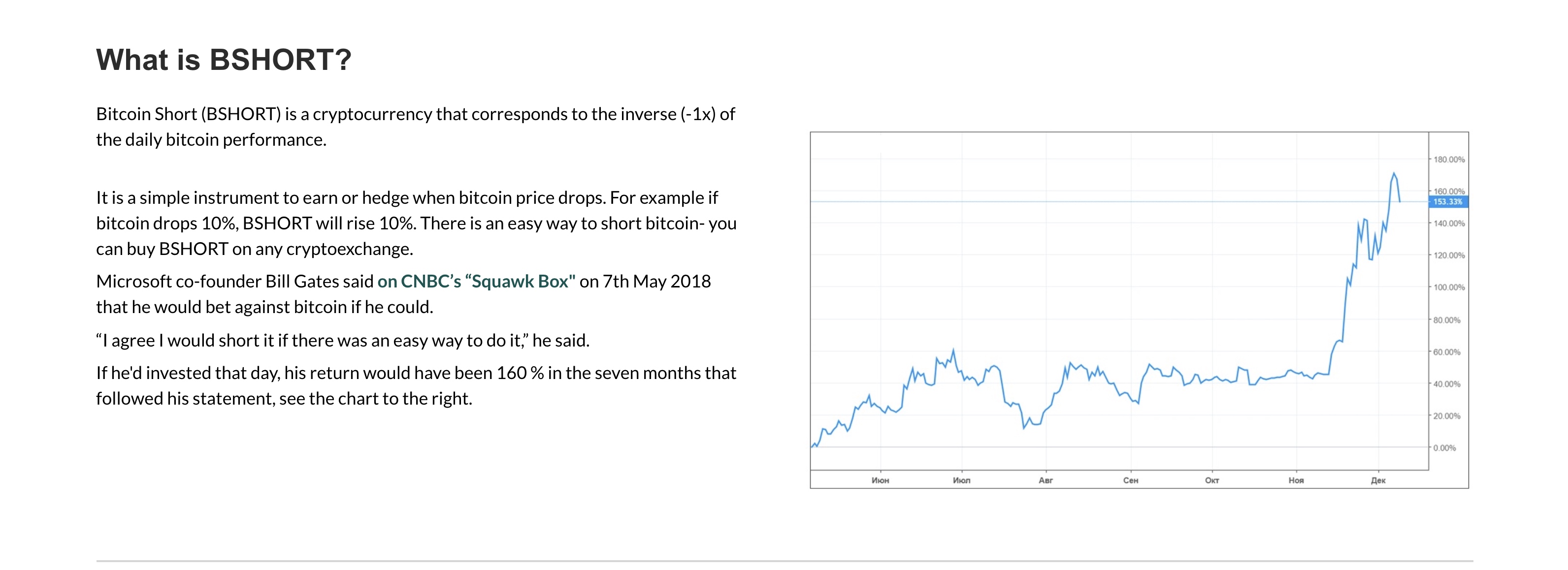Select the Окт month label on chart
The height and width of the screenshot is (570, 1568).
tap(1212, 480)
